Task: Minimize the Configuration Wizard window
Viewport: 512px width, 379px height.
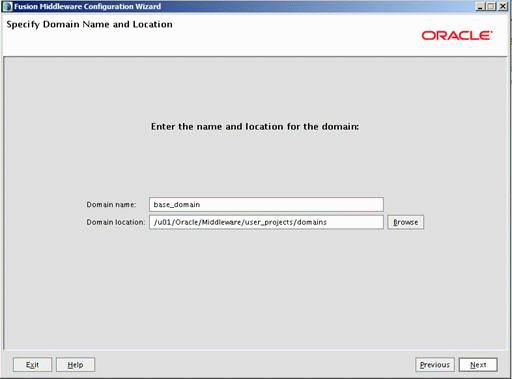Action: click(480, 6)
